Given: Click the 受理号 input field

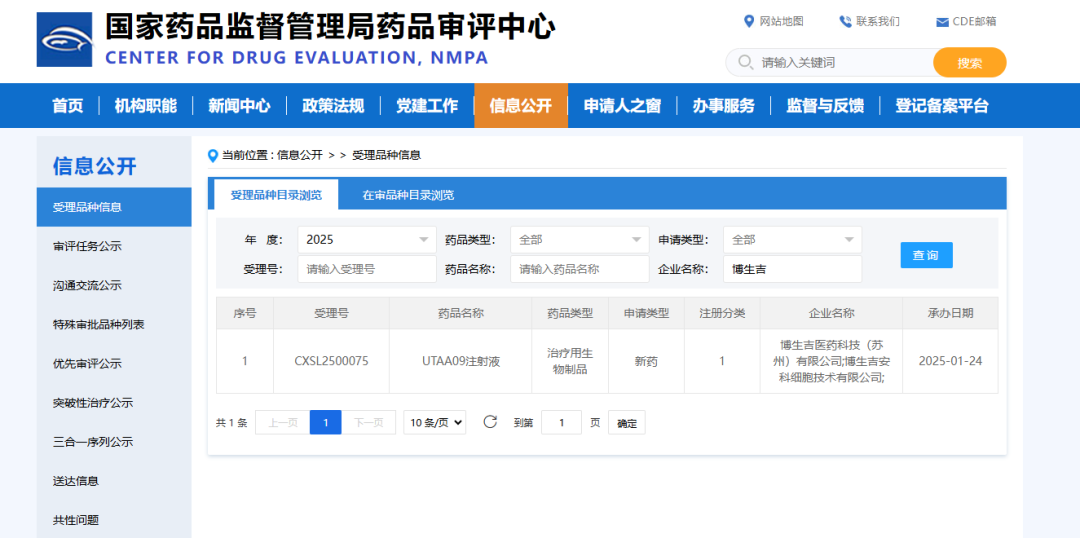Looking at the screenshot, I should point(367,269).
